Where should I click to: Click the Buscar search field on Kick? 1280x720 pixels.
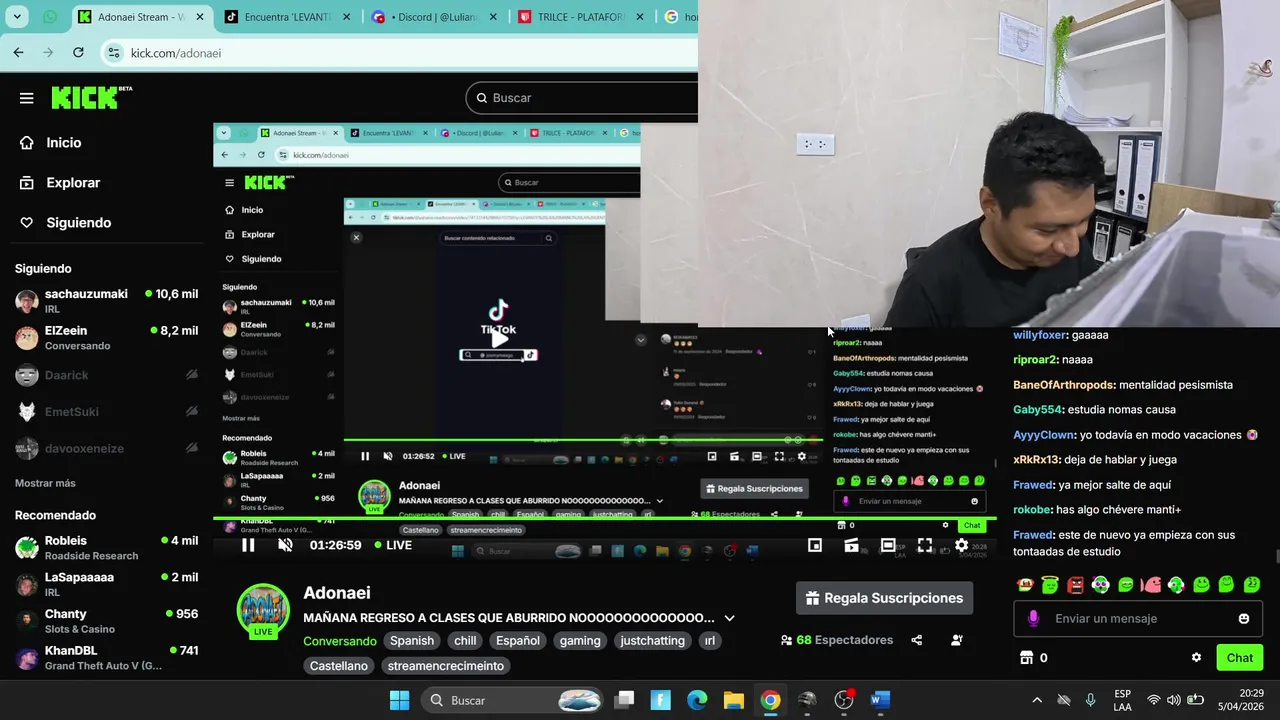pos(582,98)
